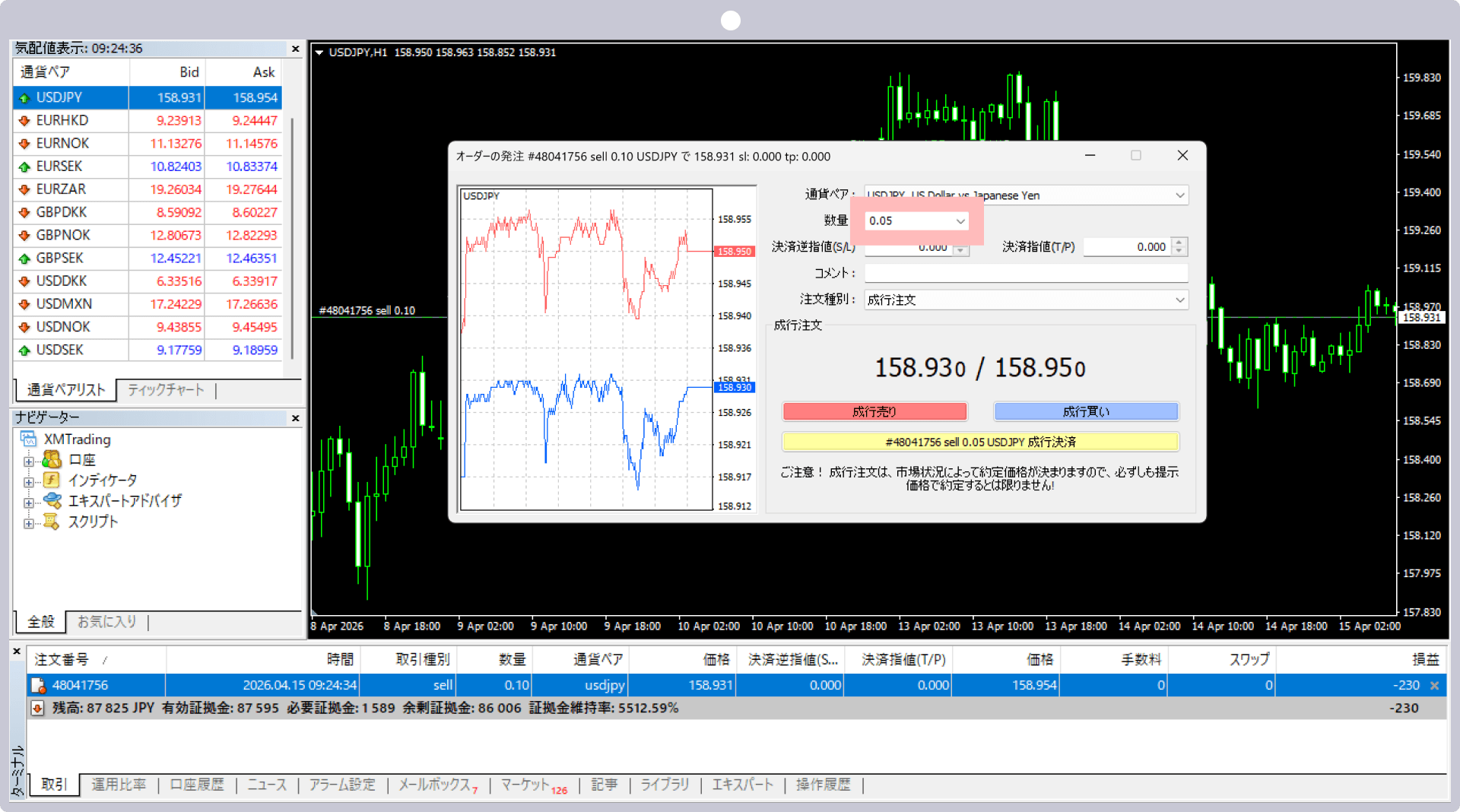Open the 口座履歴 terminal tab
Viewport: 1460px width, 812px height.
tap(197, 785)
